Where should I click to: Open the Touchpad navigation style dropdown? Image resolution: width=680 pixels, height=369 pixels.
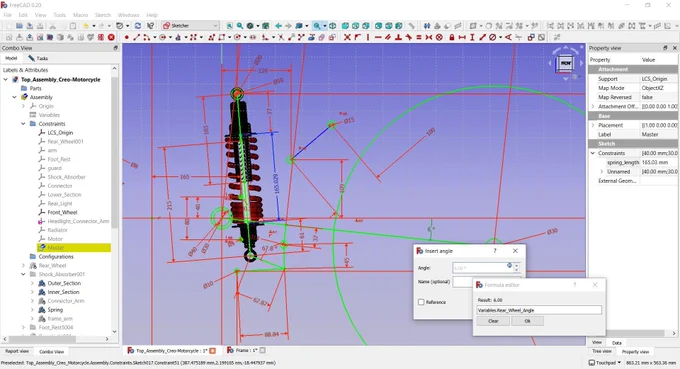coord(605,362)
